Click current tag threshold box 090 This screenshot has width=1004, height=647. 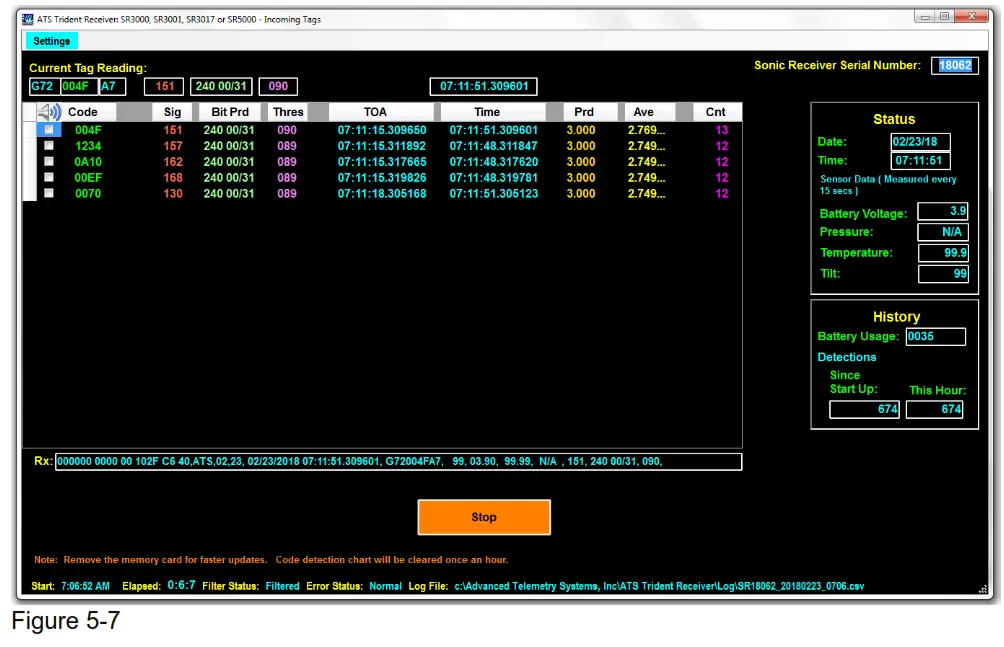coord(278,86)
